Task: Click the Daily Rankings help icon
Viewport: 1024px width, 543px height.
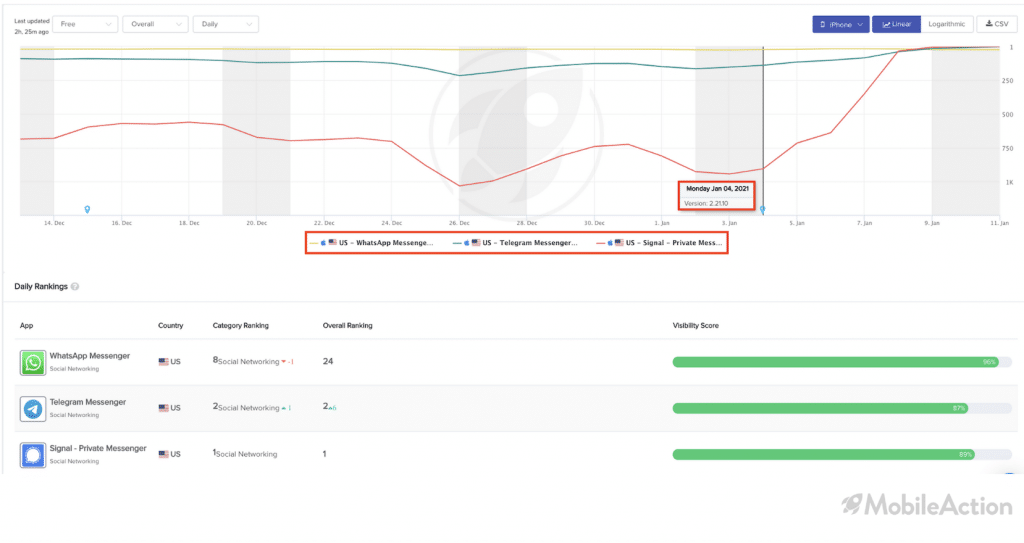Action: [x=75, y=286]
